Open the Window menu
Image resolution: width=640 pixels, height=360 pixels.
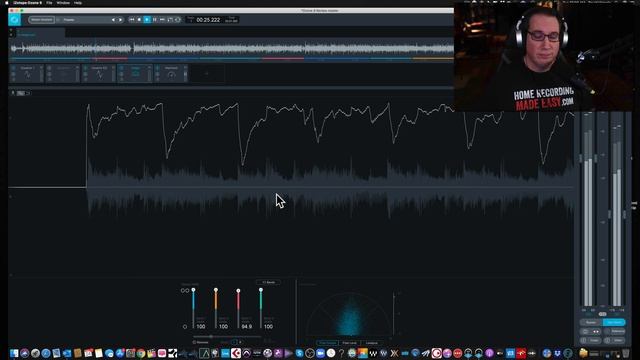(x=63, y=2)
